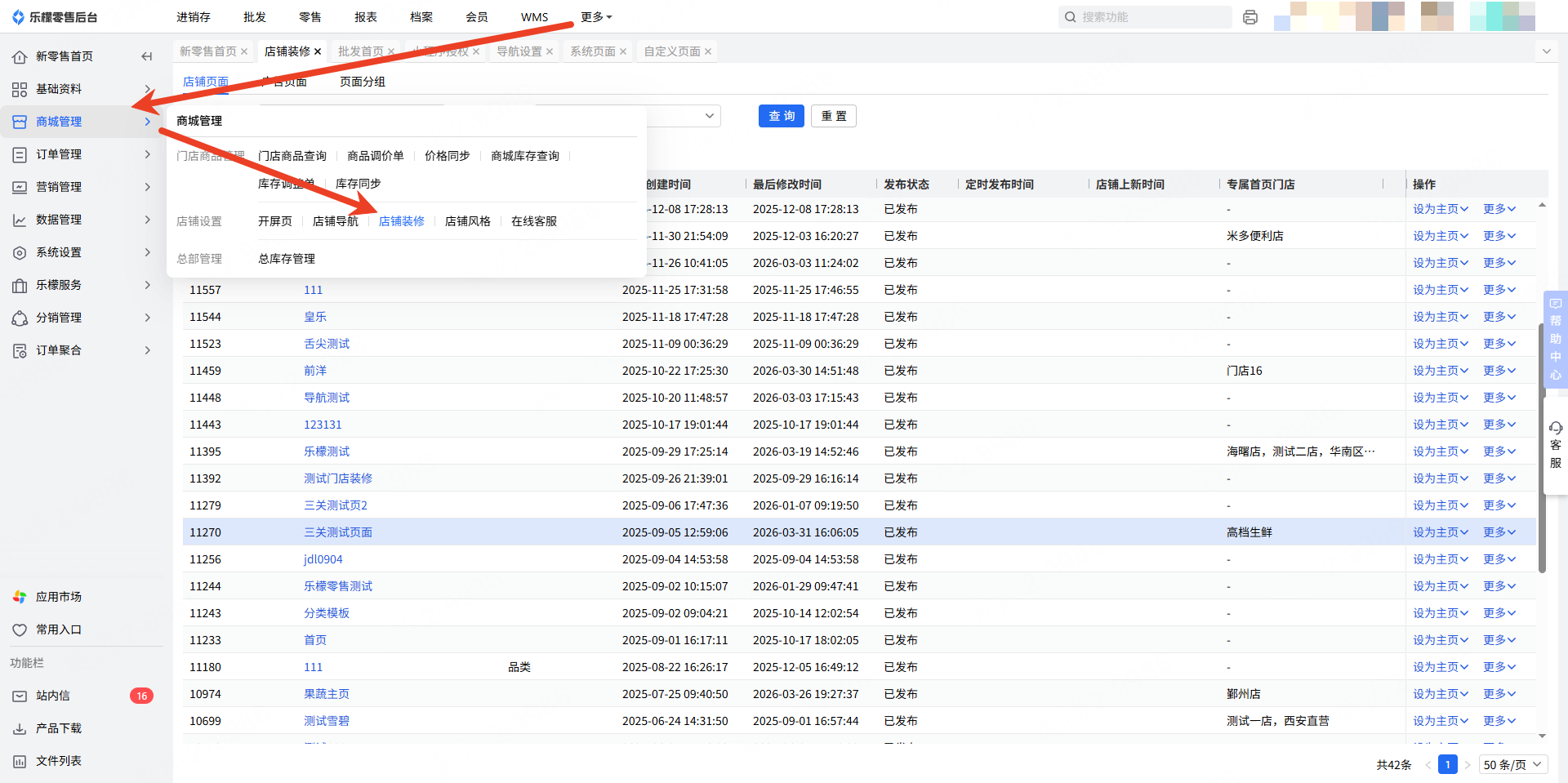The image size is (1568, 783).
Task: Select 店铺风格 in the 商城管理 flyout
Action: tap(467, 221)
